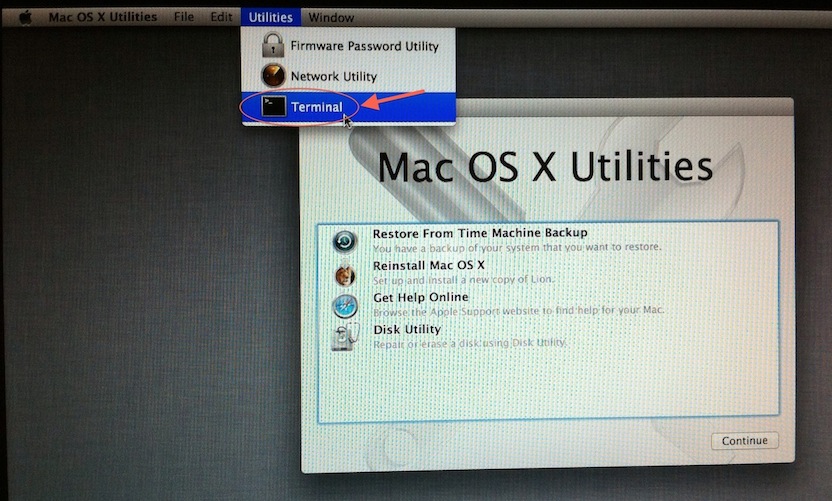Select Reinstall Mac OS X option

[428, 265]
